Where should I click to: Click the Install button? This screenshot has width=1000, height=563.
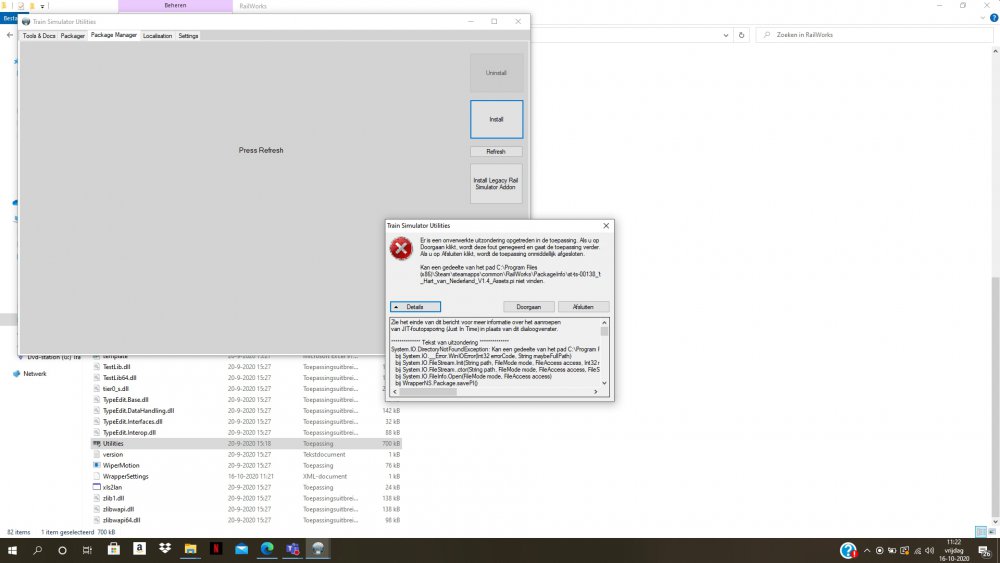coord(496,119)
